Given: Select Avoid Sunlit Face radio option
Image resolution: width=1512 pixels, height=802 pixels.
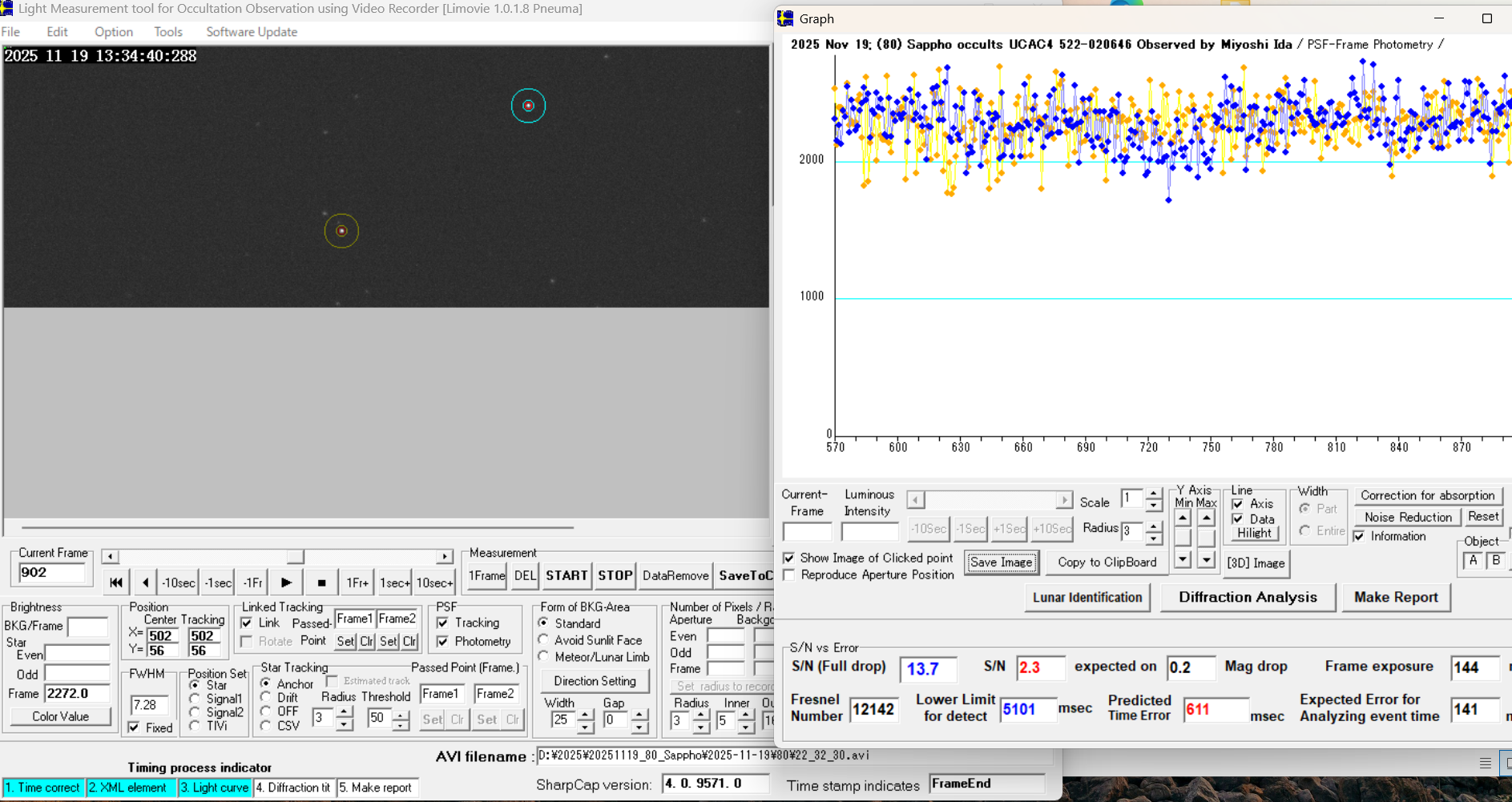Looking at the screenshot, I should [x=544, y=640].
